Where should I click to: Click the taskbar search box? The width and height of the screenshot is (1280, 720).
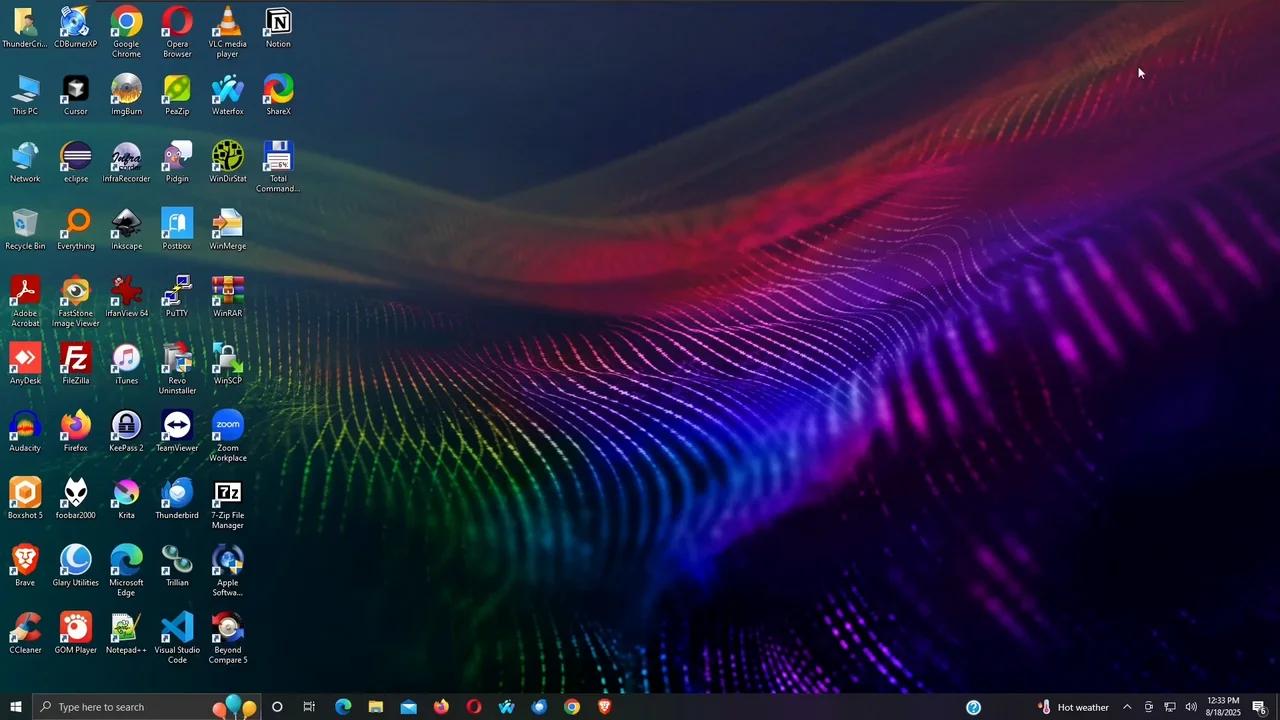point(147,707)
